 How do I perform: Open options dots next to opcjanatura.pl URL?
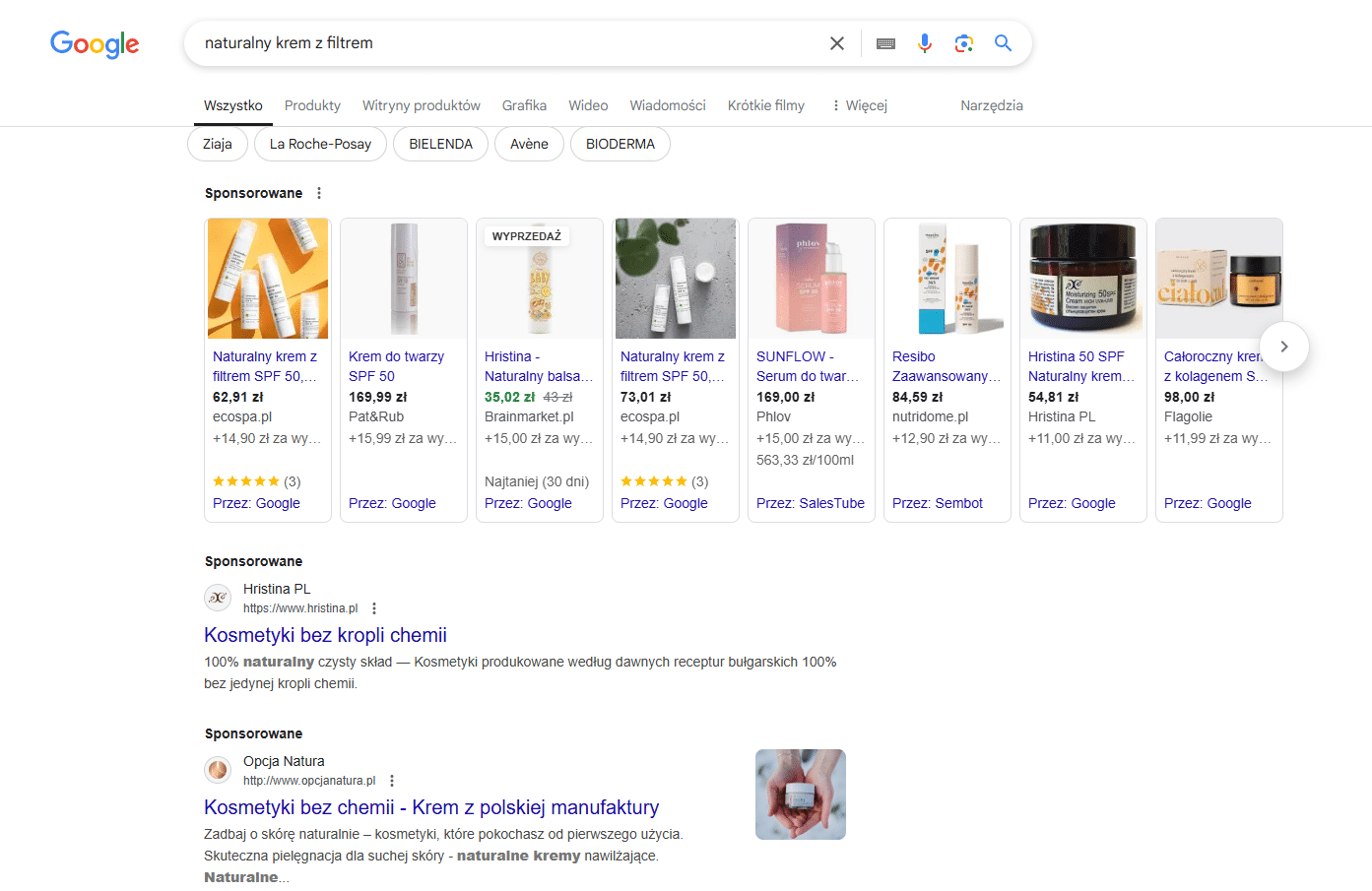392,781
